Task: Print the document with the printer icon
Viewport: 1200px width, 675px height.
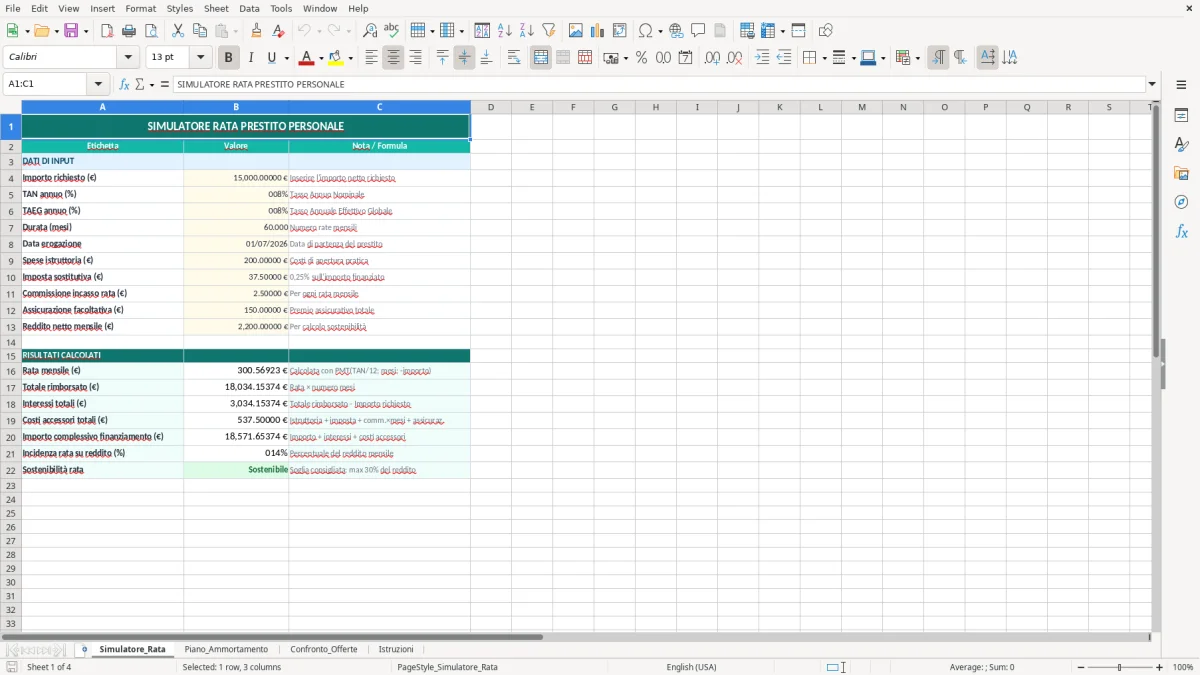Action: point(129,31)
